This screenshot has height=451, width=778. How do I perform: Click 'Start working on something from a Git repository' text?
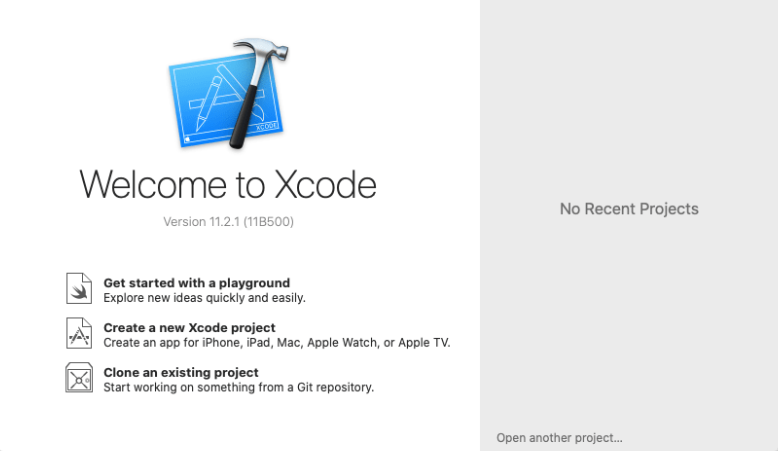(239, 387)
